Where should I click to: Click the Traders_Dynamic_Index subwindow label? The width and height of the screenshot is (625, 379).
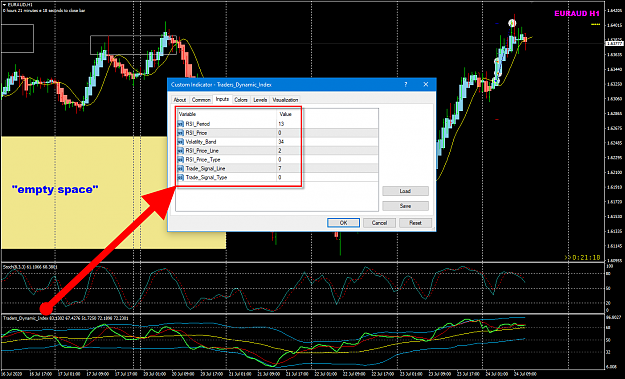pyautogui.click(x=65, y=318)
